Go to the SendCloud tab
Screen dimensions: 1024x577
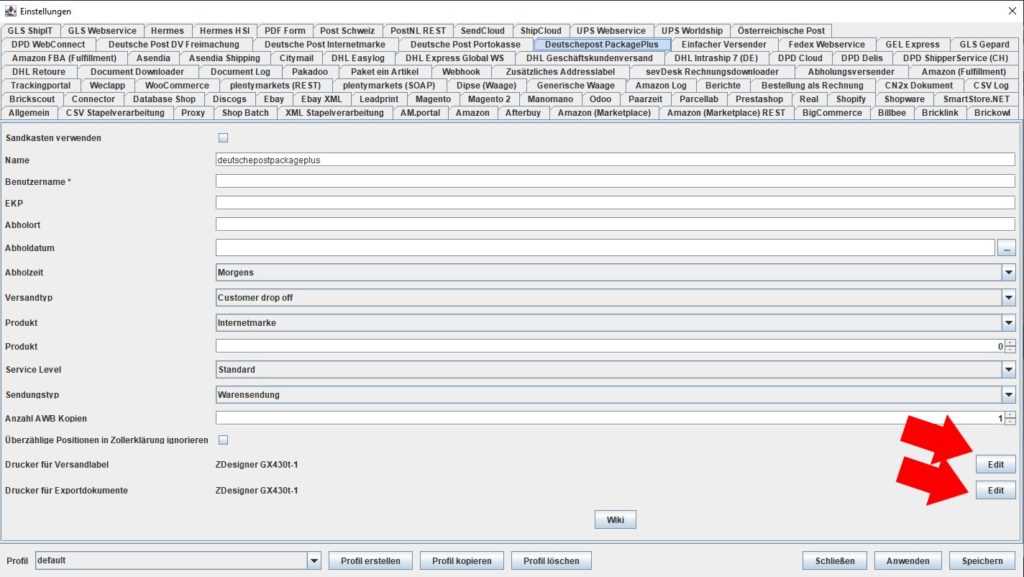483,31
